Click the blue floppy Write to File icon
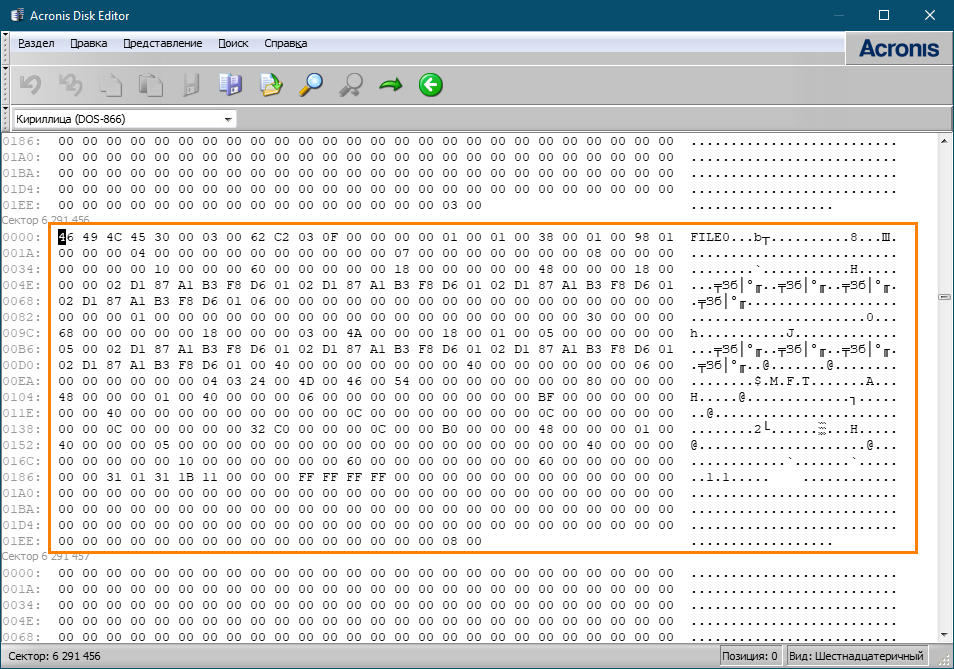Viewport: 954px width, 669px height. (230, 85)
